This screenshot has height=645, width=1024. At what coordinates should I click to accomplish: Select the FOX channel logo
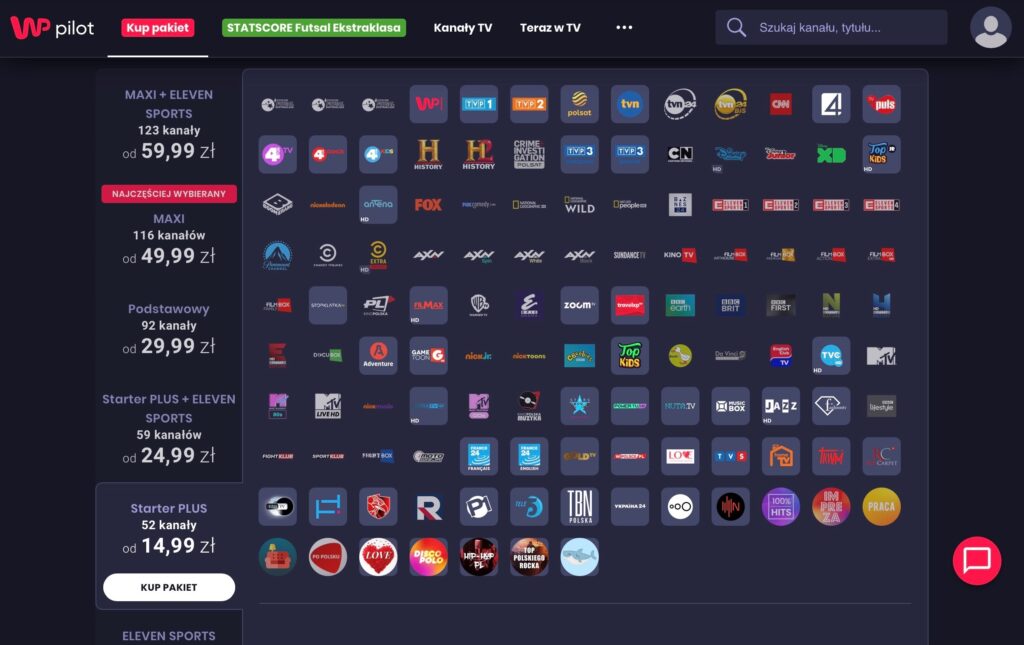coord(428,205)
